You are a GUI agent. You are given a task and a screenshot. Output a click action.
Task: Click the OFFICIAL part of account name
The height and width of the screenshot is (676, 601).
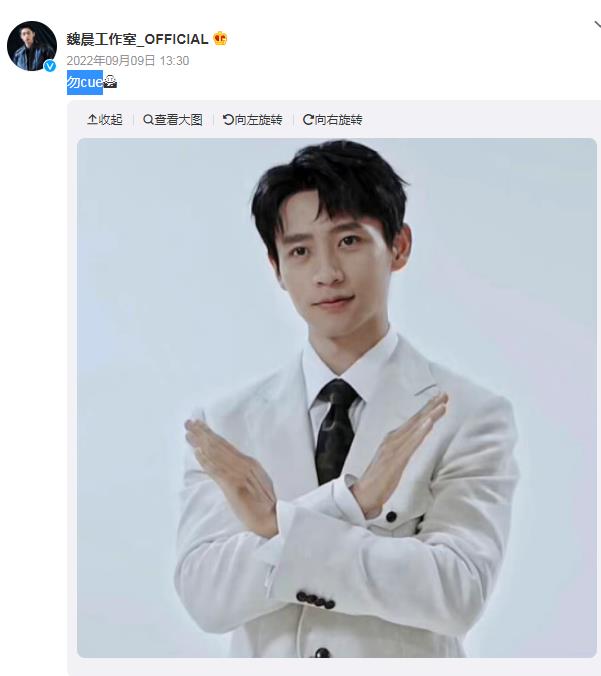coord(176,39)
